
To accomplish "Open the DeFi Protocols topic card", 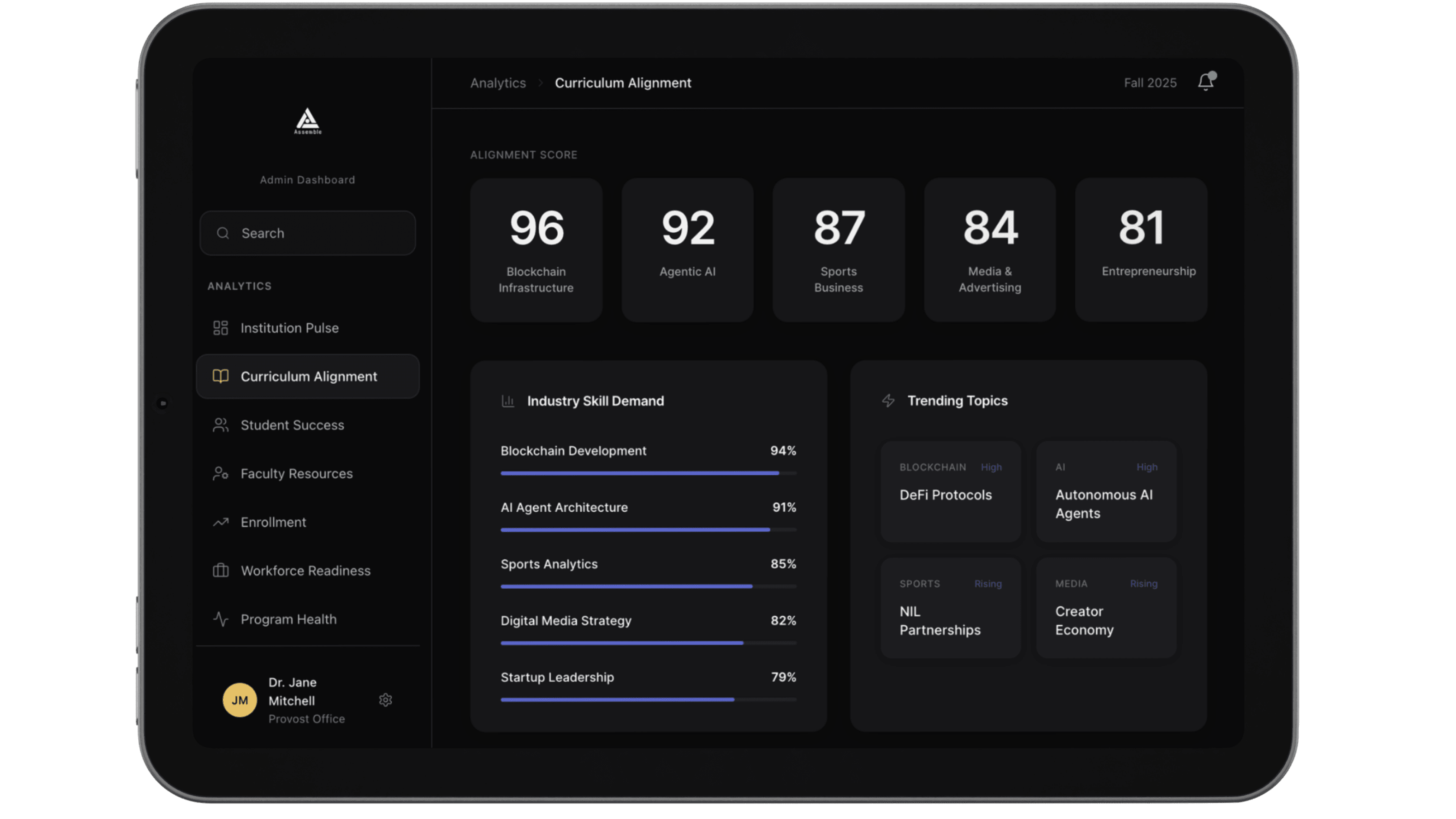I will [950, 491].
